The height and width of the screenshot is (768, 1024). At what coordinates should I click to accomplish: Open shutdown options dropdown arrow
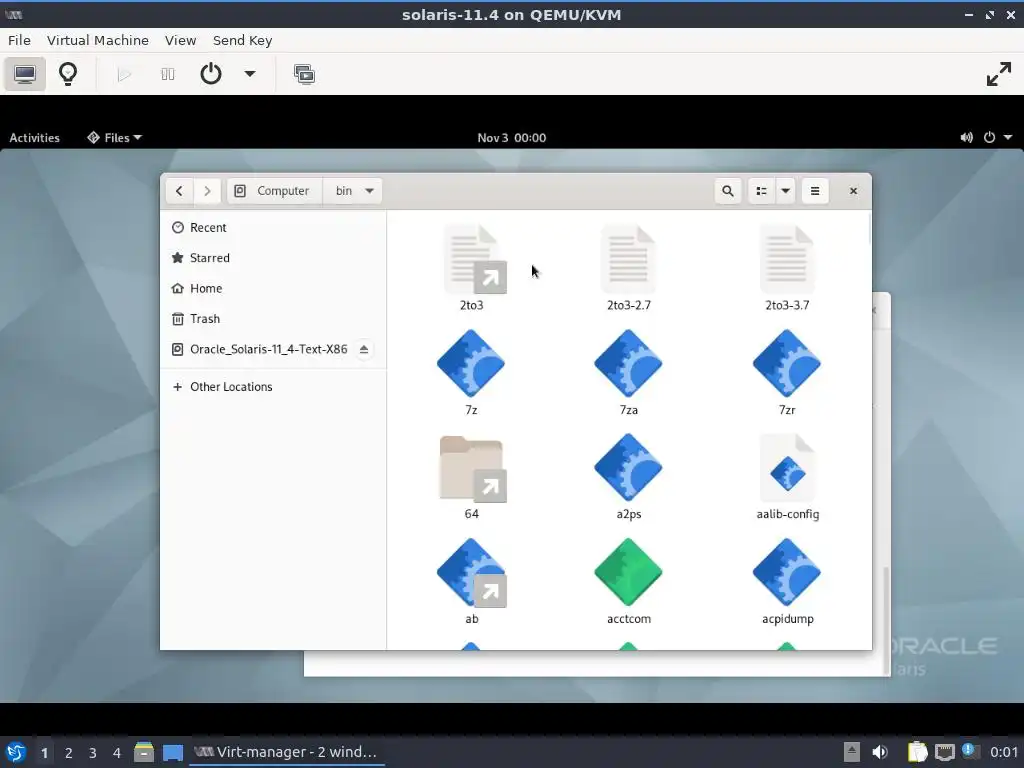249,74
